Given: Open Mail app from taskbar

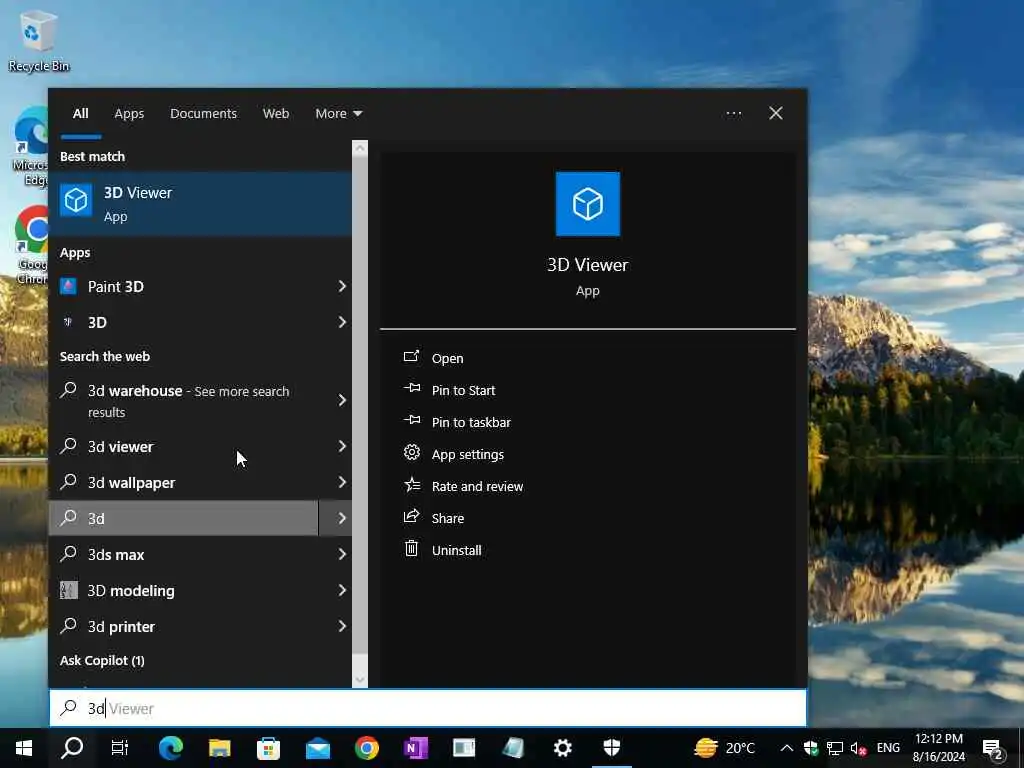Looking at the screenshot, I should pos(318,748).
